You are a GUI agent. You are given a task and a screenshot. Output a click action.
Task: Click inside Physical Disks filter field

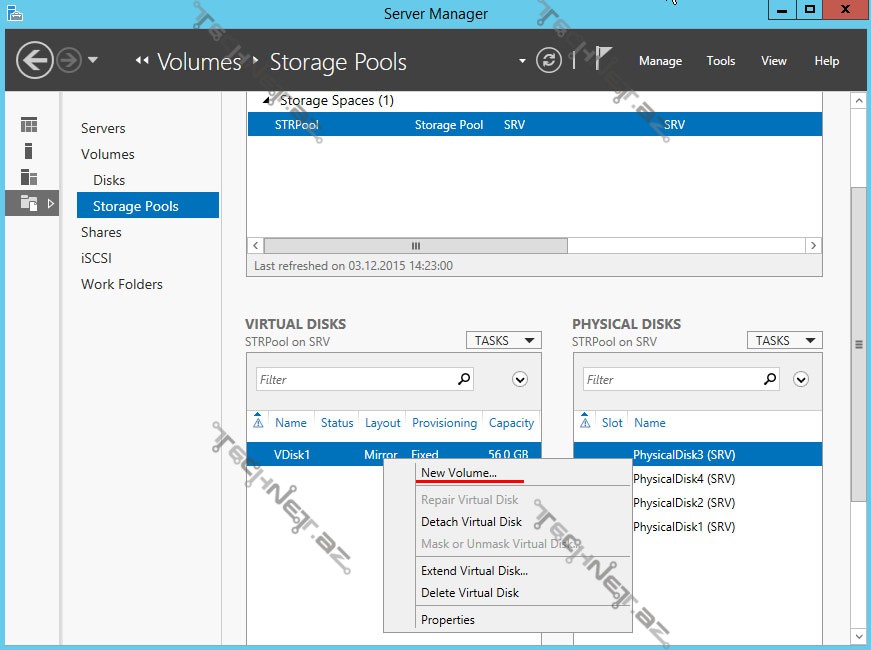tap(670, 380)
